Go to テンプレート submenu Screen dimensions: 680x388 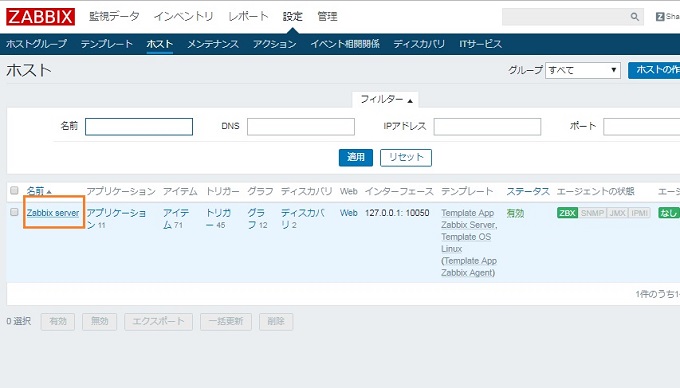[x=107, y=44]
